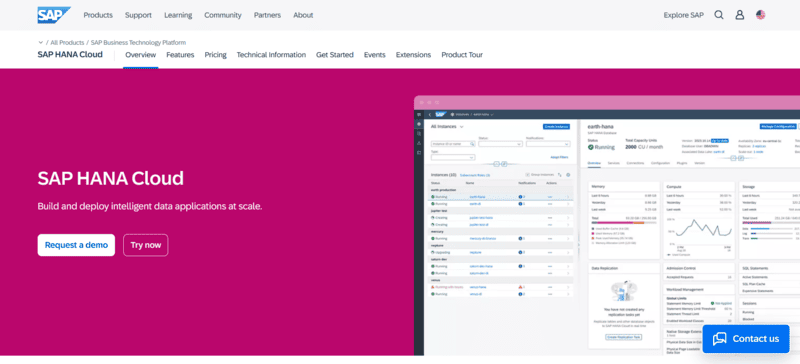Click the warning triangle in the venus-hana row
The width and height of the screenshot is (800, 364).
(x=520, y=287)
